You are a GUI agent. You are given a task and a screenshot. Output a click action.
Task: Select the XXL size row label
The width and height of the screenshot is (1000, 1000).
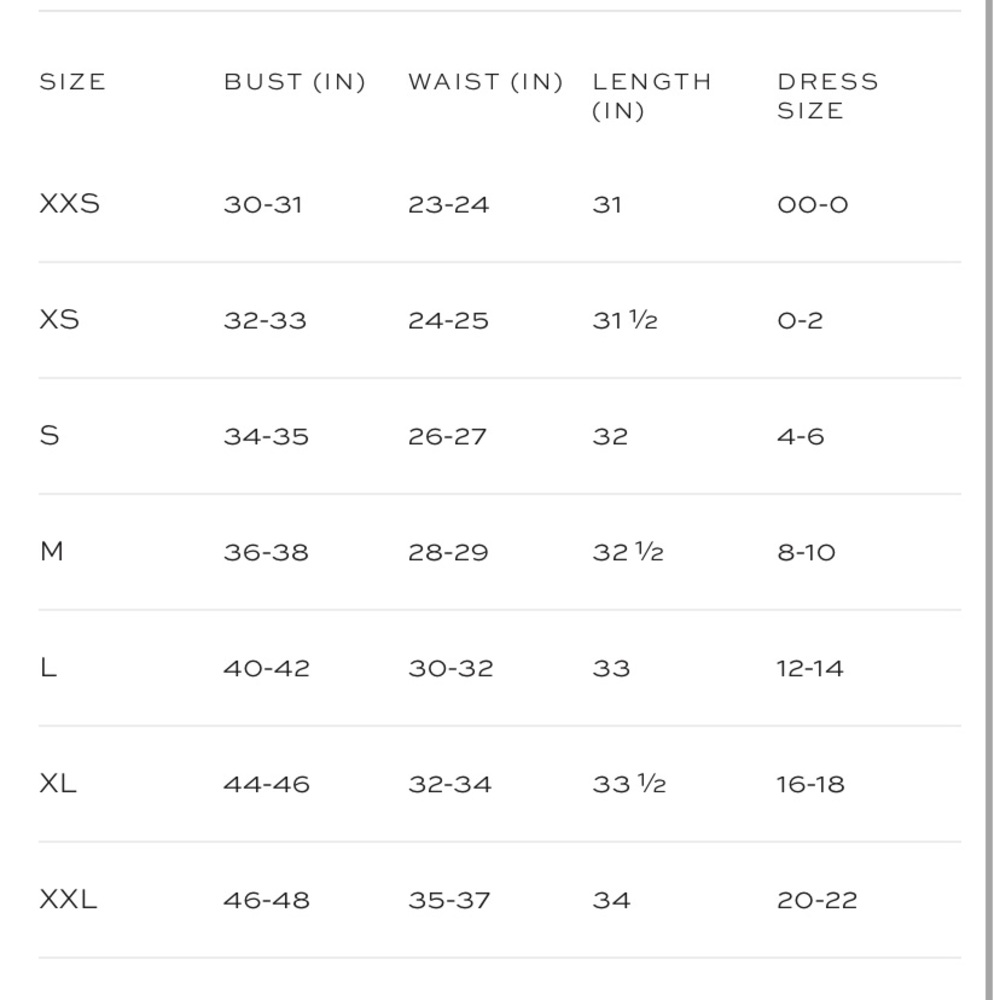click(x=68, y=899)
